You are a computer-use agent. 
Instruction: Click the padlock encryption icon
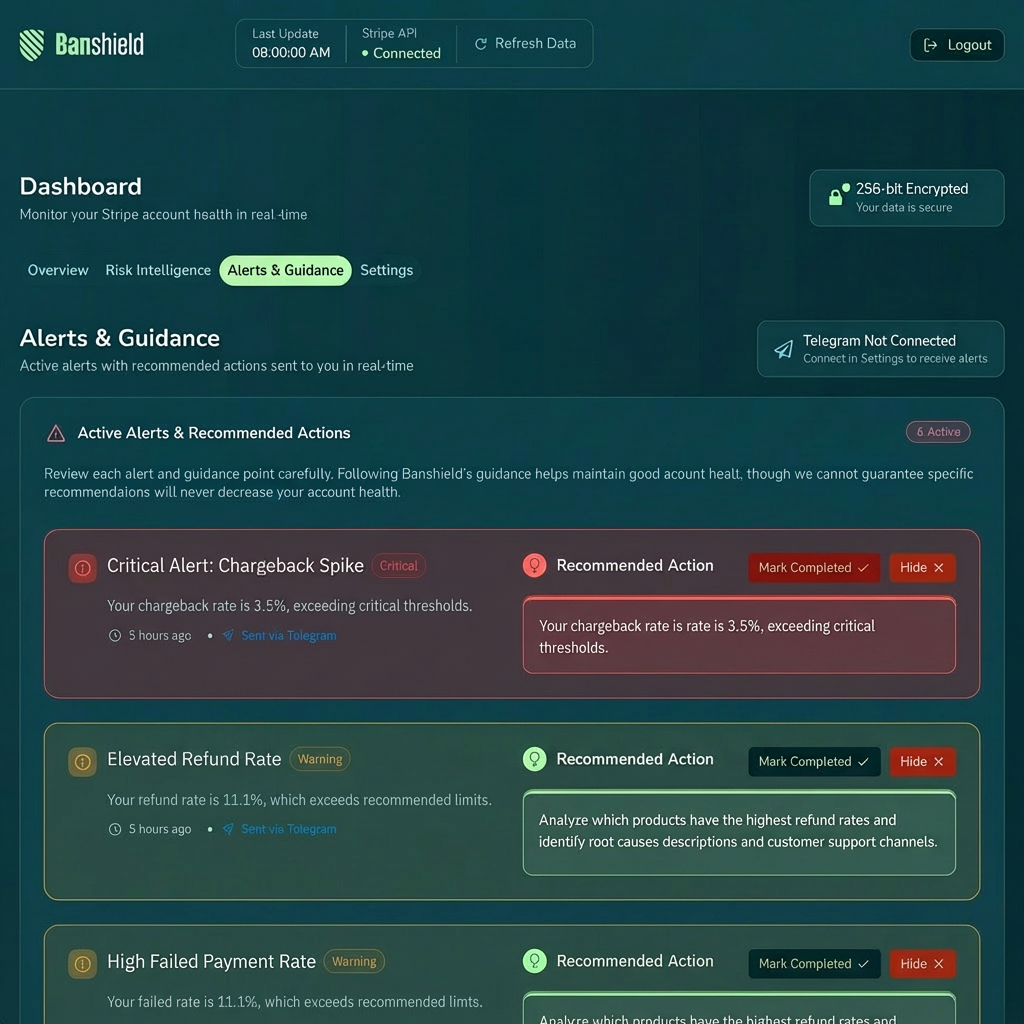836,196
